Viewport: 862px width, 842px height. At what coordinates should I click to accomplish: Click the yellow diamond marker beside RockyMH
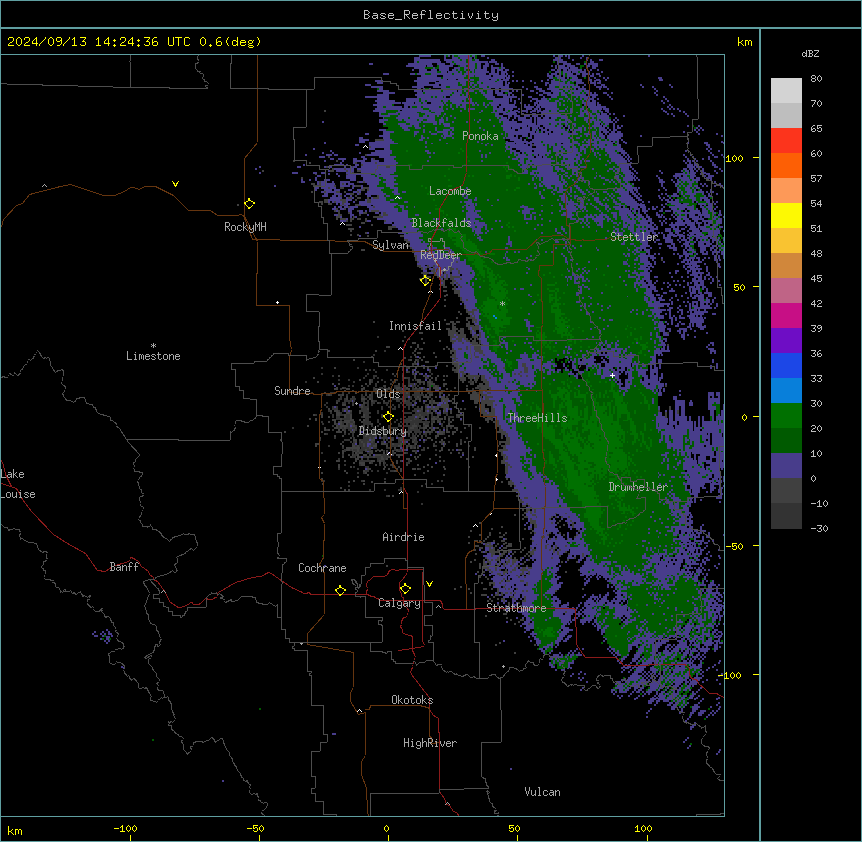coord(249,204)
